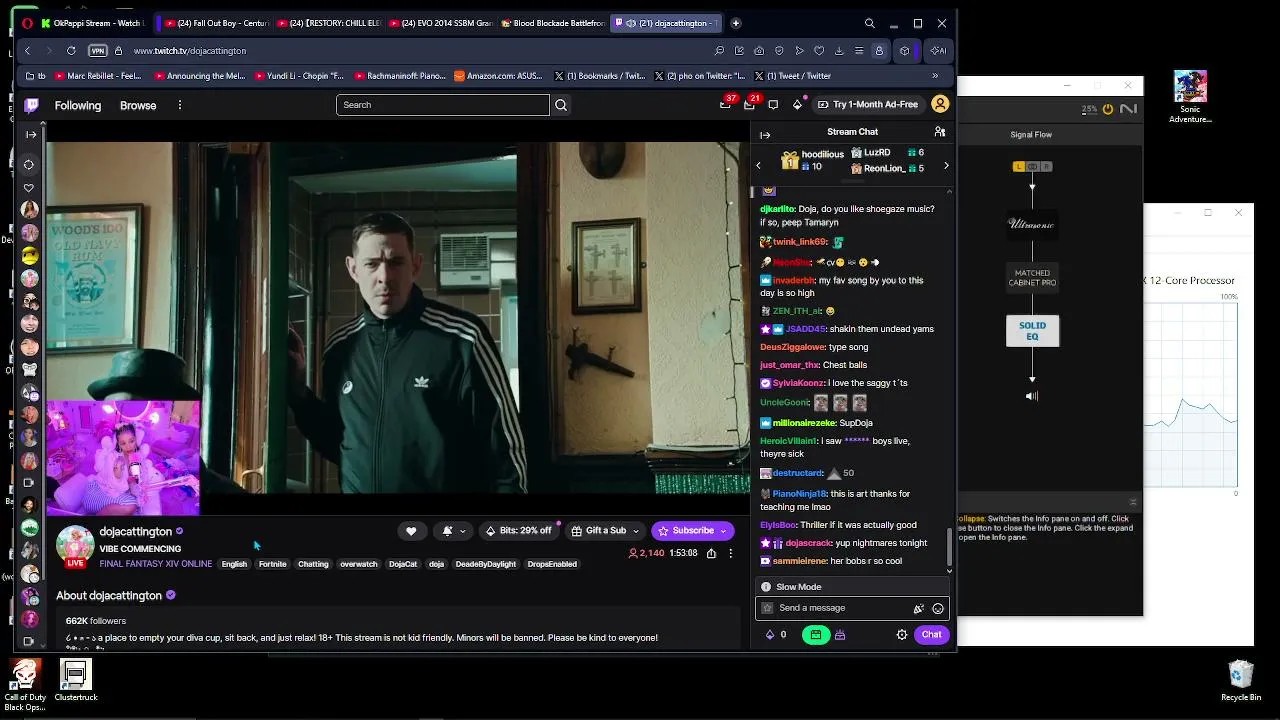Select the Fortnite stream tag
The image size is (1280, 720).
[272, 564]
